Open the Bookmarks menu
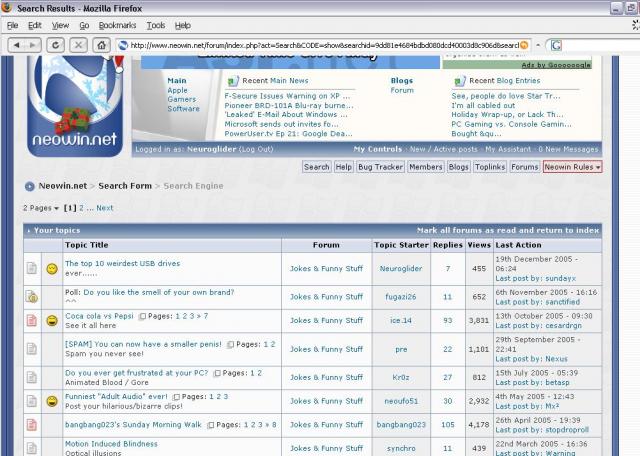This screenshot has width=640, height=456. click(x=118, y=25)
